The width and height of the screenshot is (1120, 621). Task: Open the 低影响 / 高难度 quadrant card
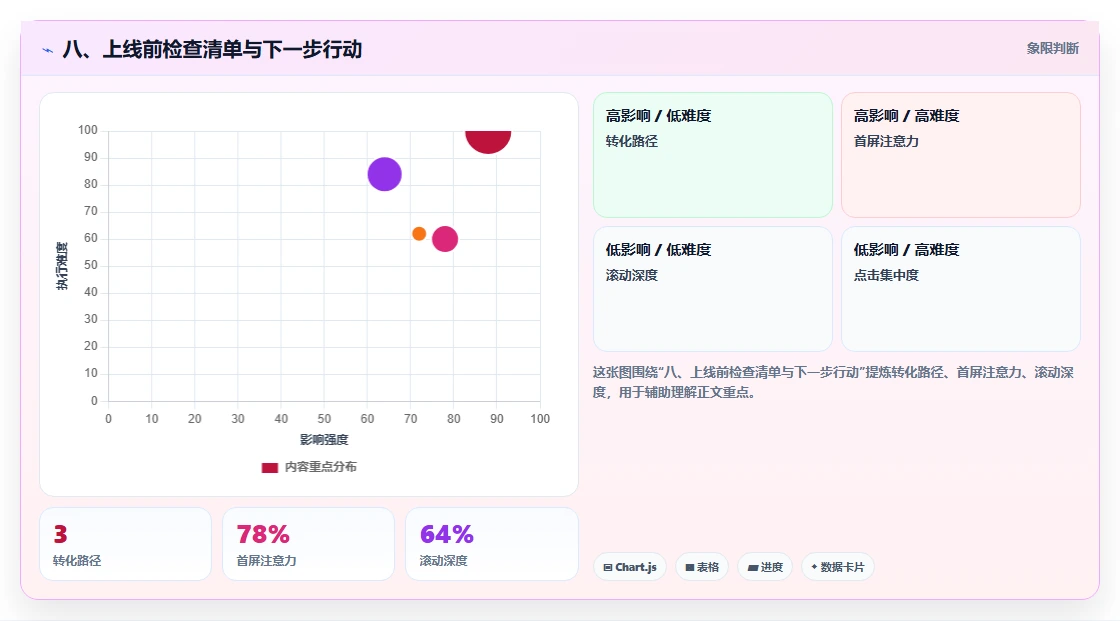(961, 289)
